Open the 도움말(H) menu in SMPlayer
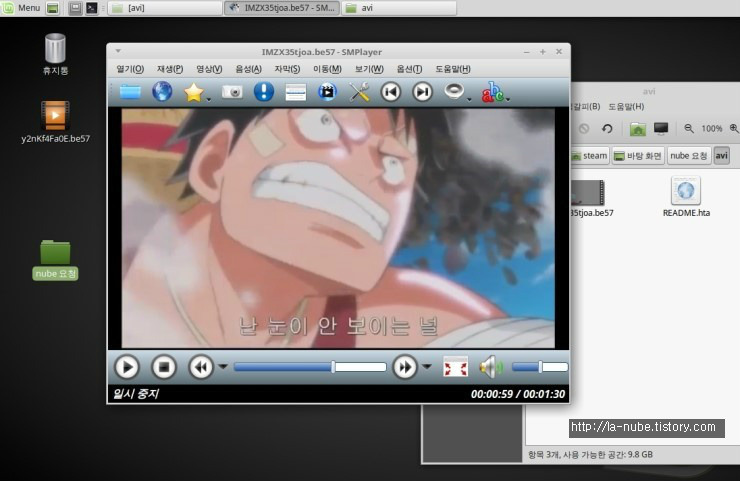740x481 pixels. (x=453, y=69)
